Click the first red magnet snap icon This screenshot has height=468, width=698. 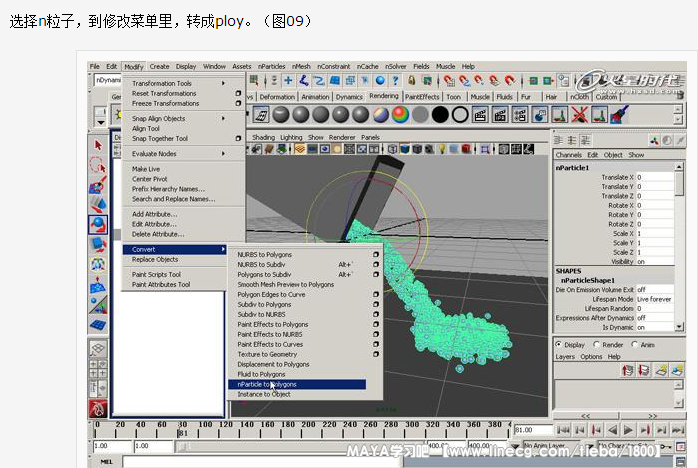[x=450, y=80]
